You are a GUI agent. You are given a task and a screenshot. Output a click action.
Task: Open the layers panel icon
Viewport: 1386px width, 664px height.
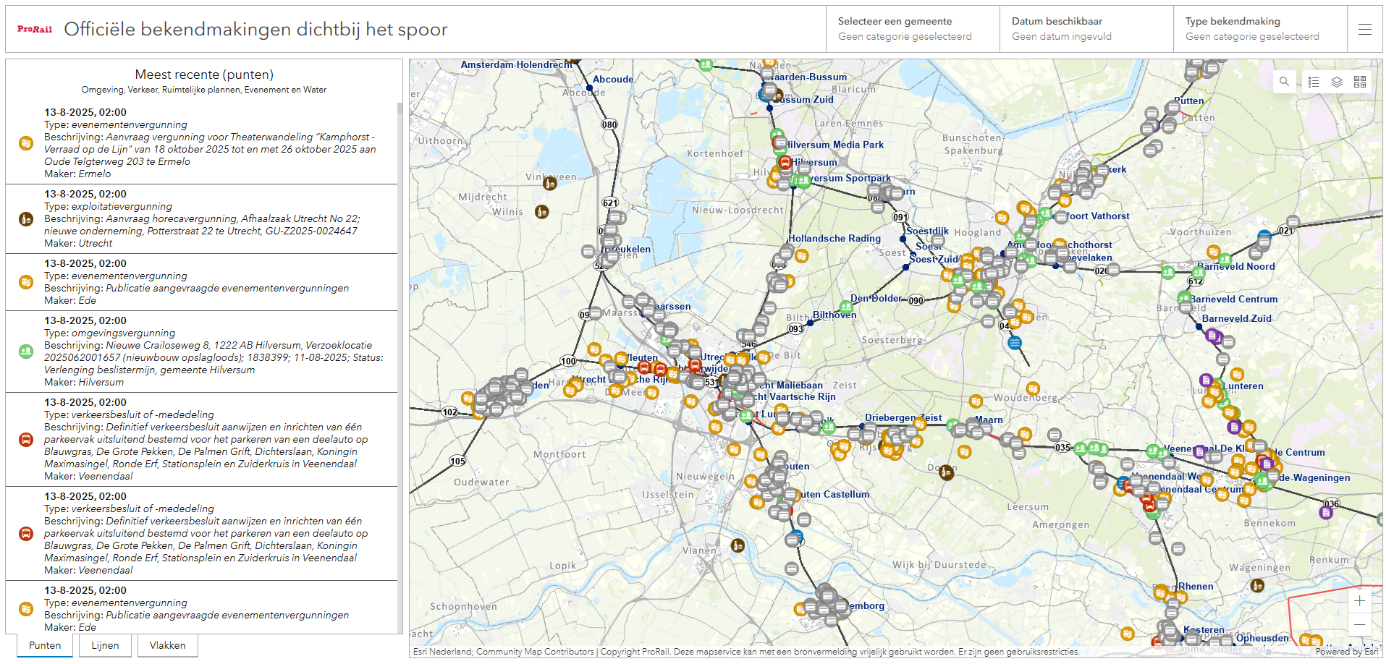1338,81
